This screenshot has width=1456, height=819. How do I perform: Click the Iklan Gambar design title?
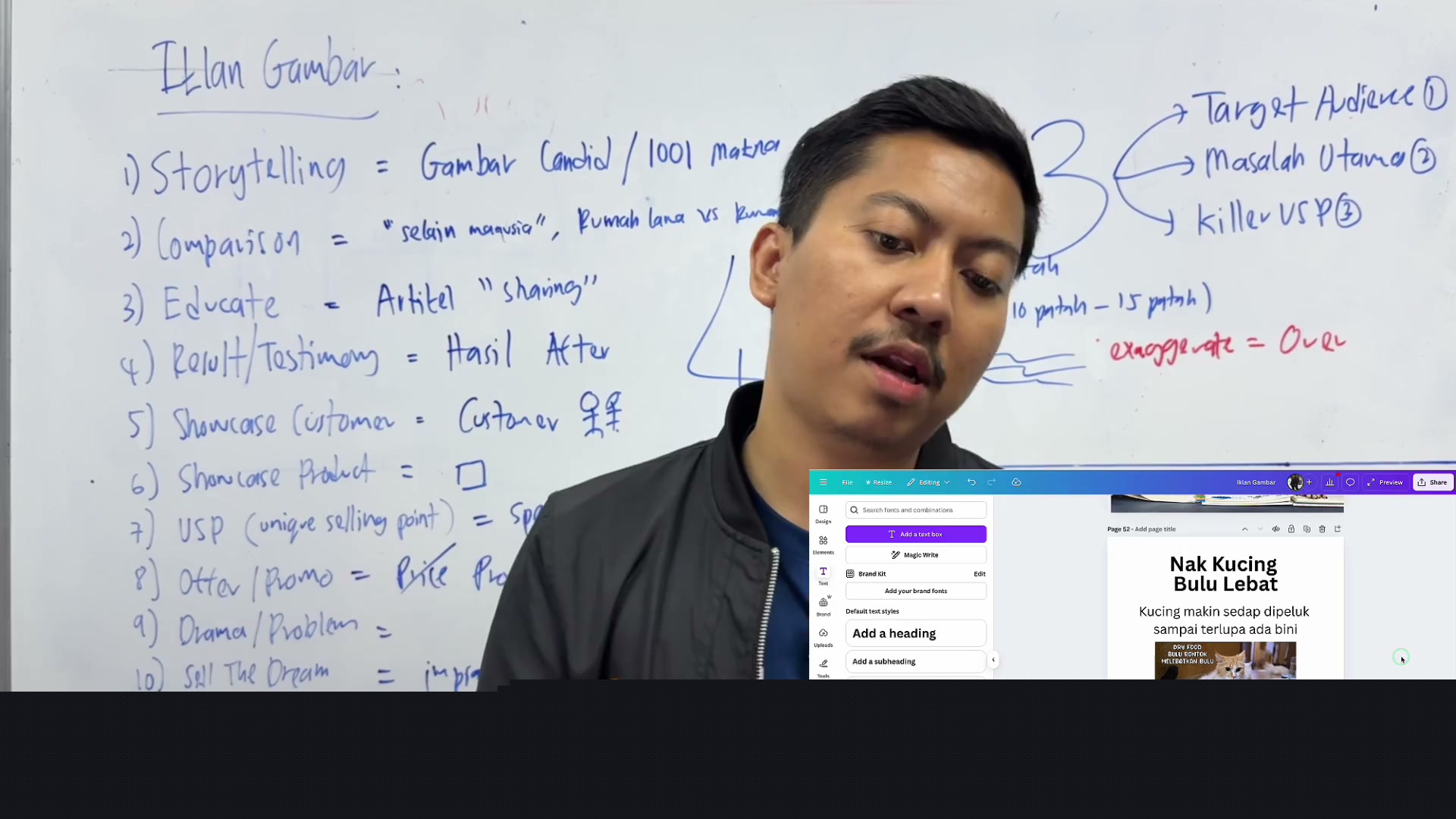click(1256, 482)
